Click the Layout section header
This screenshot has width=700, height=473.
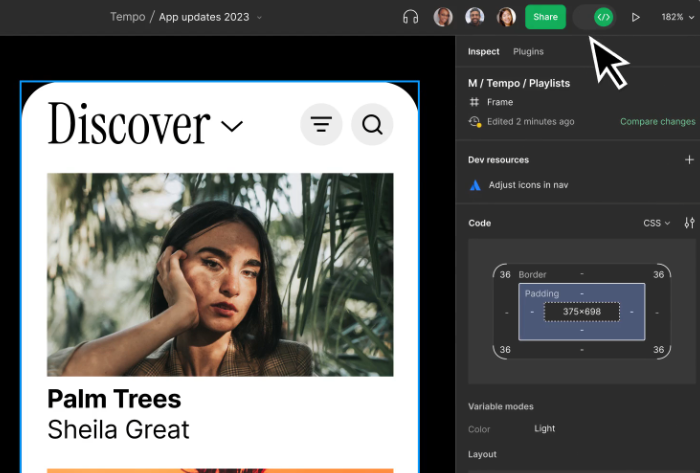click(482, 454)
